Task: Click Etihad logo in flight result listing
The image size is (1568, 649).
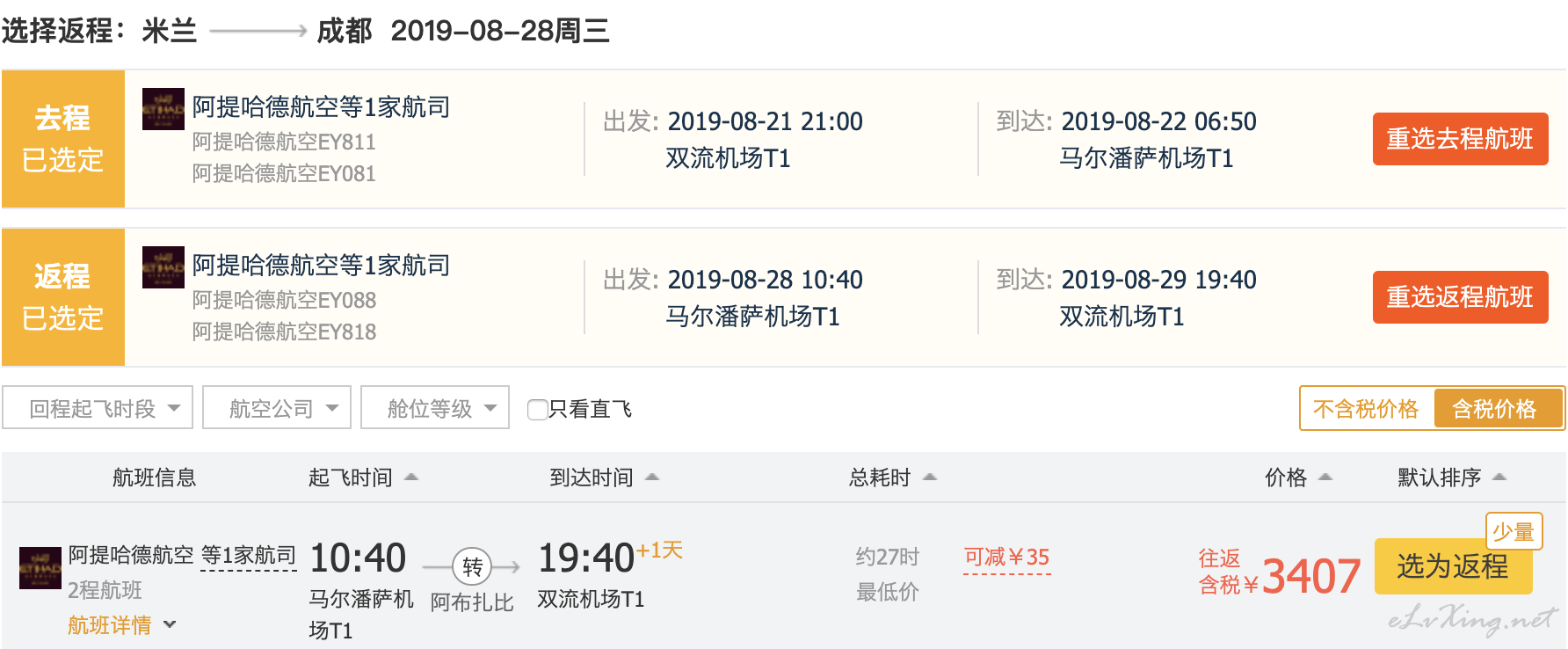Action: (x=40, y=568)
